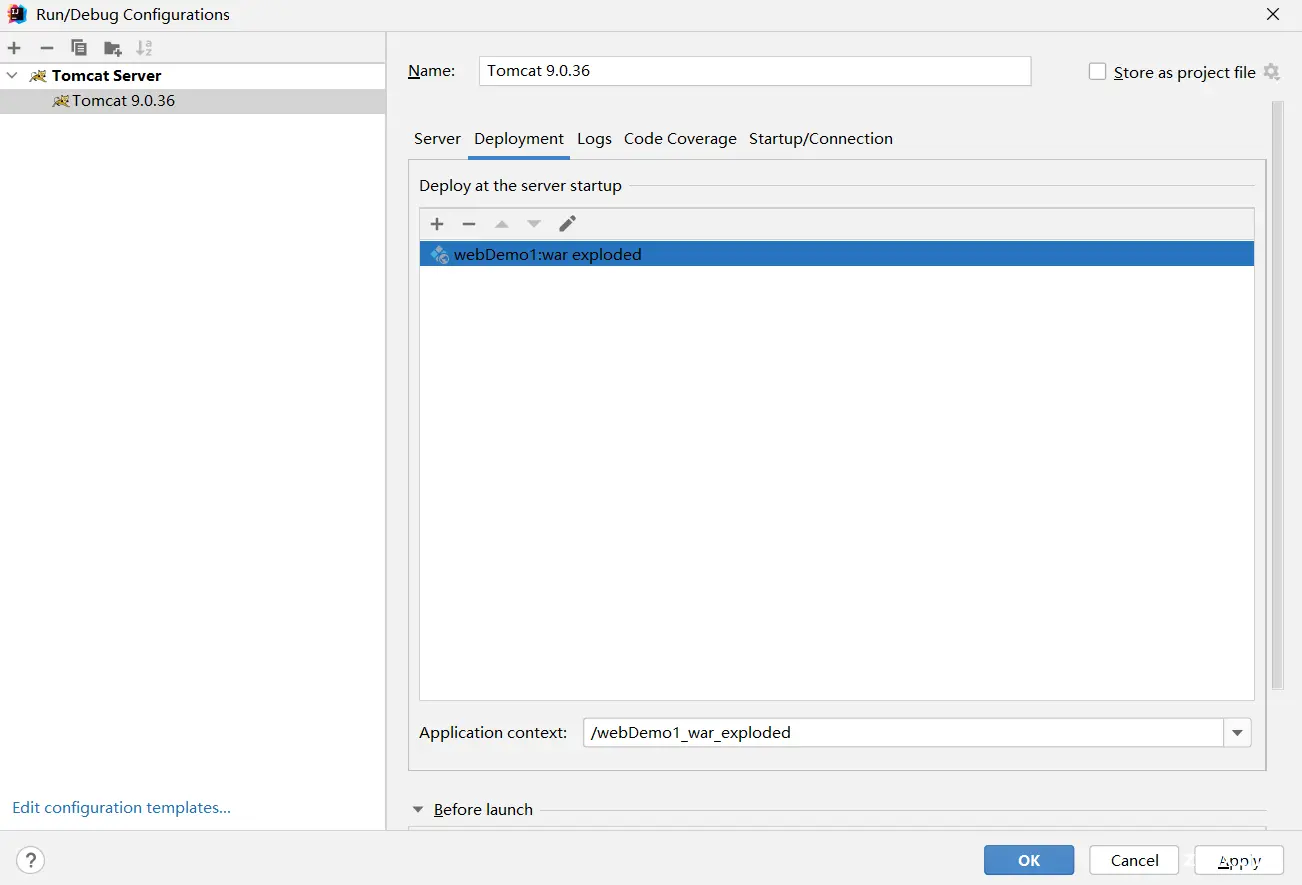Edit selected artifact with pencil icon
This screenshot has width=1302, height=885.
[x=567, y=224]
